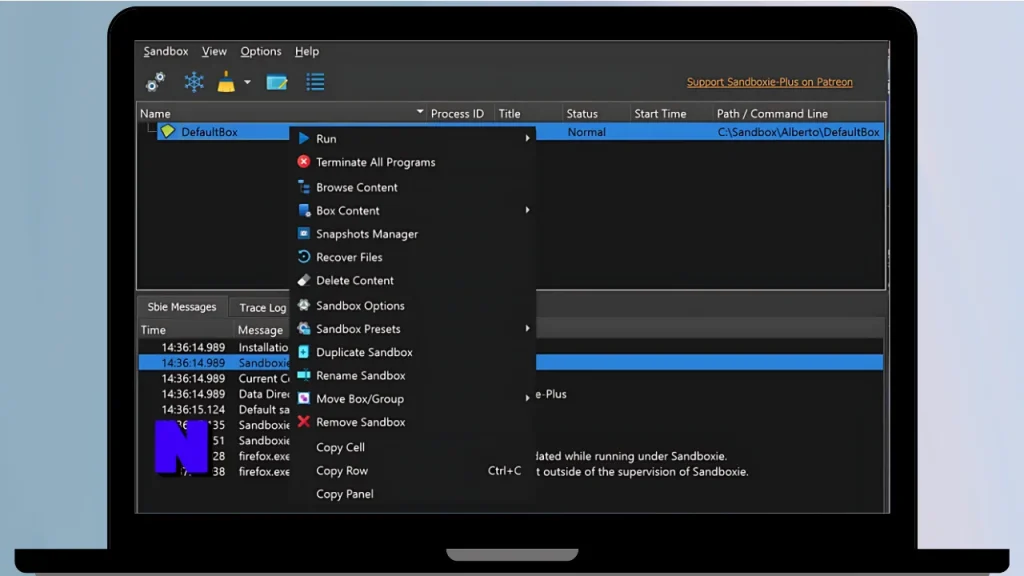Choose Duplicate Sandbox menu entry
The image size is (1024, 576).
pos(412,352)
